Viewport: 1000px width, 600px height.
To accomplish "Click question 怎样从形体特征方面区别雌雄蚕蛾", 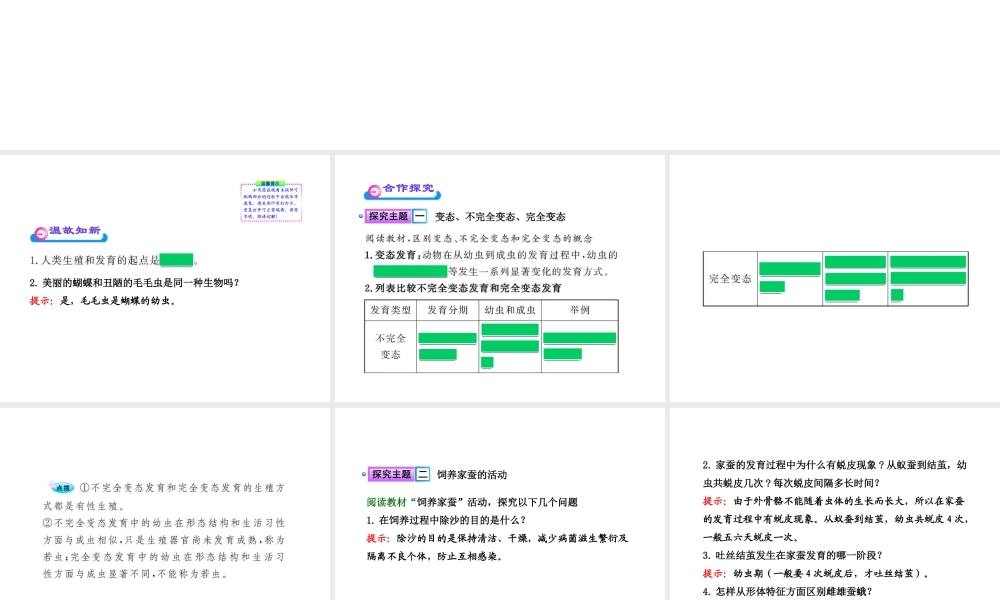I will pos(788,592).
